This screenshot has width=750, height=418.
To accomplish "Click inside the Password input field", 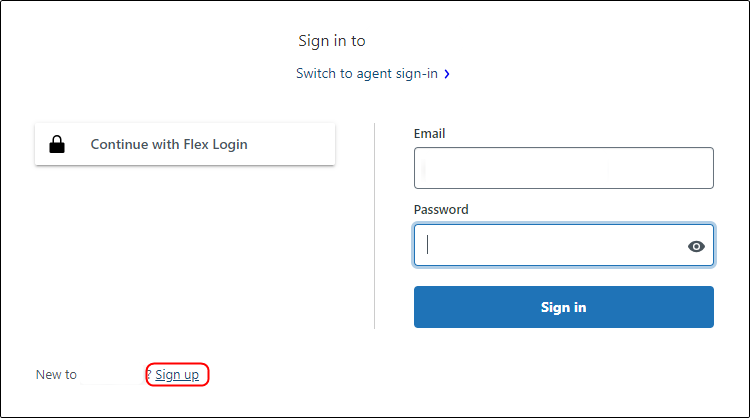I will click(550, 245).
